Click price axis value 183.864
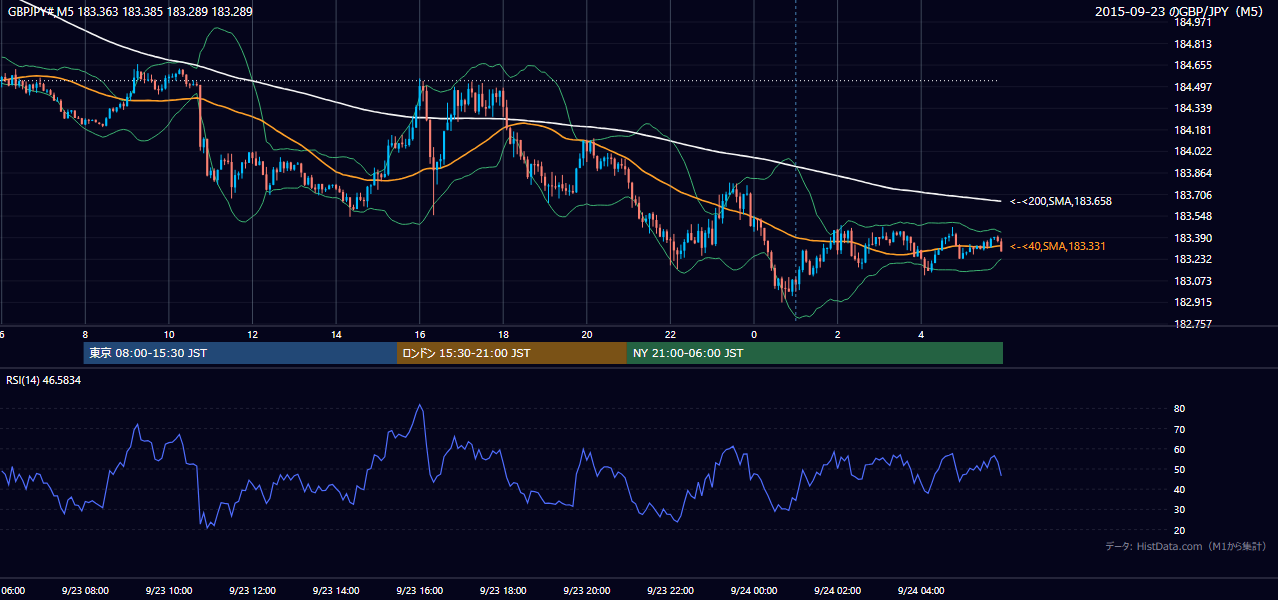1278x600 pixels. 1194,173
